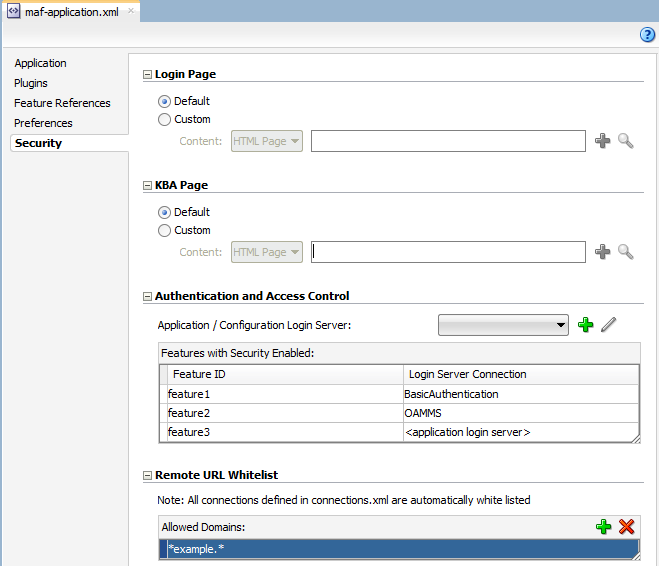Add a new login server connection
659x566 pixels.
585,324
